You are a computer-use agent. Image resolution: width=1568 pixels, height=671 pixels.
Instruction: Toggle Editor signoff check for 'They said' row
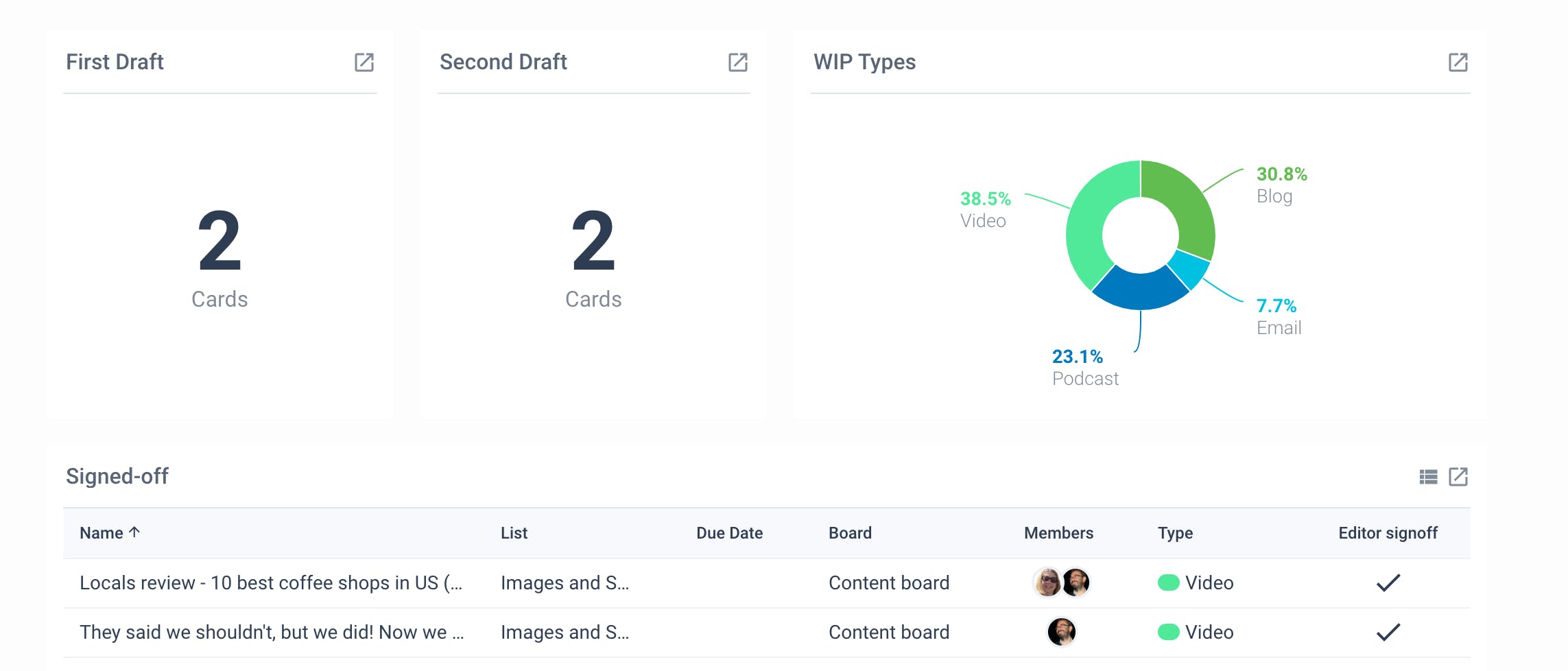1388,632
